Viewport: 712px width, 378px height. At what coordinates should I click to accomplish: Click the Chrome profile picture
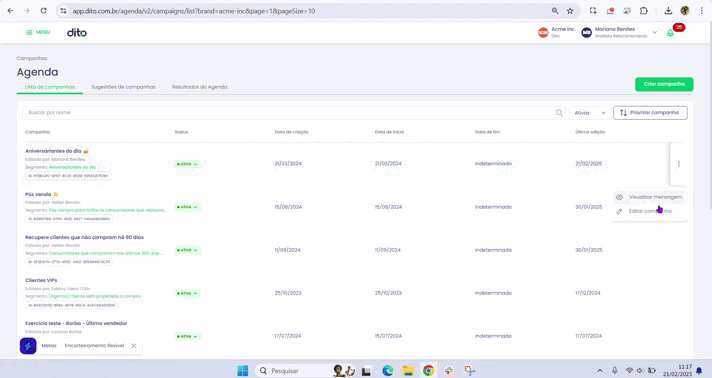click(685, 10)
